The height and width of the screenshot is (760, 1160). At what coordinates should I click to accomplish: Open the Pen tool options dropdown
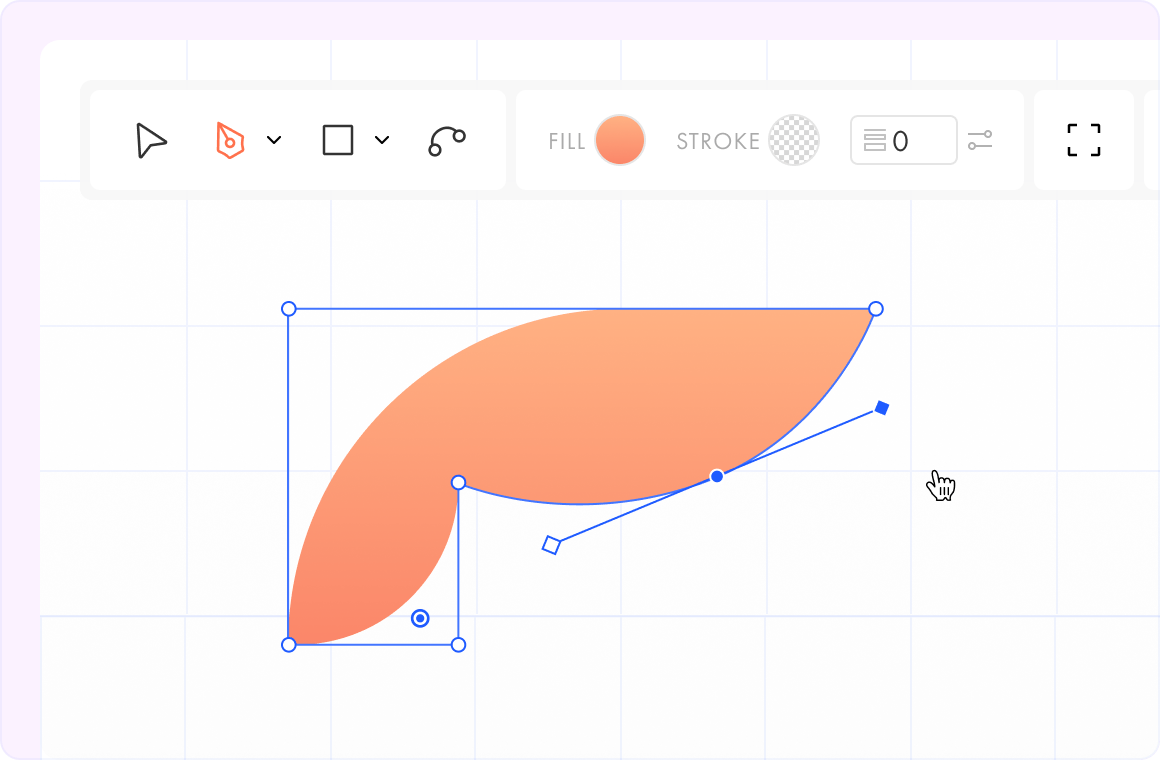click(x=274, y=140)
